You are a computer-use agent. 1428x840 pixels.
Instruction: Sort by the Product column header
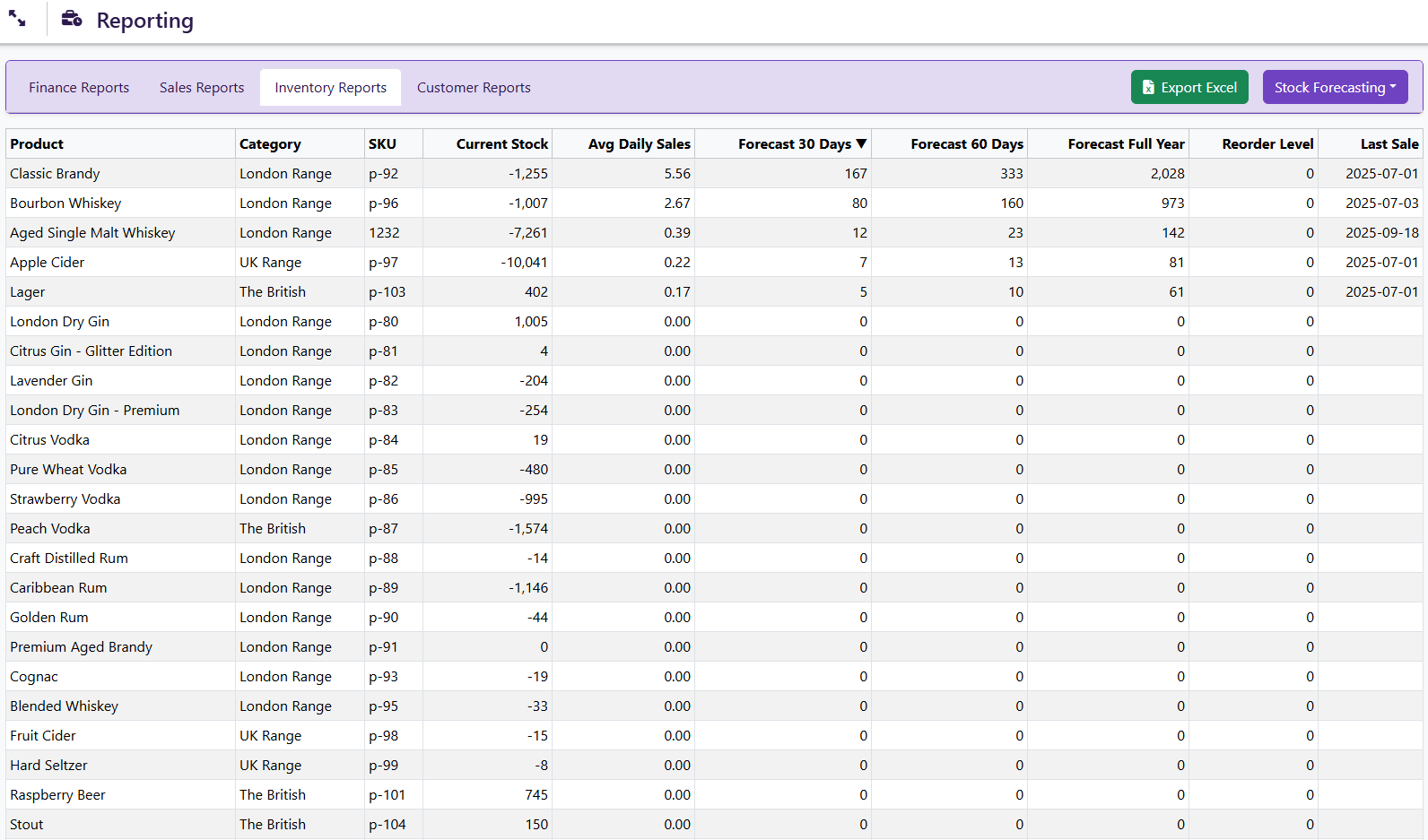[x=37, y=144]
